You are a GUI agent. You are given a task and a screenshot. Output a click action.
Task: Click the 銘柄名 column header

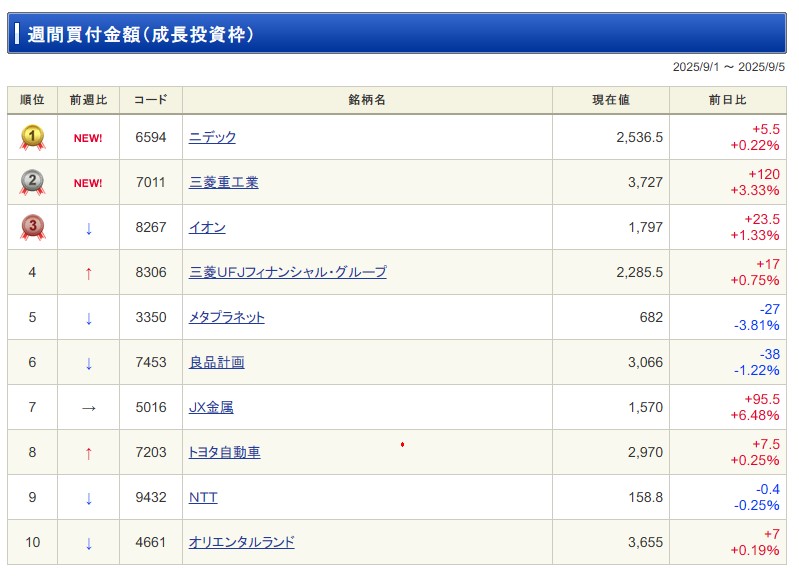(367, 100)
